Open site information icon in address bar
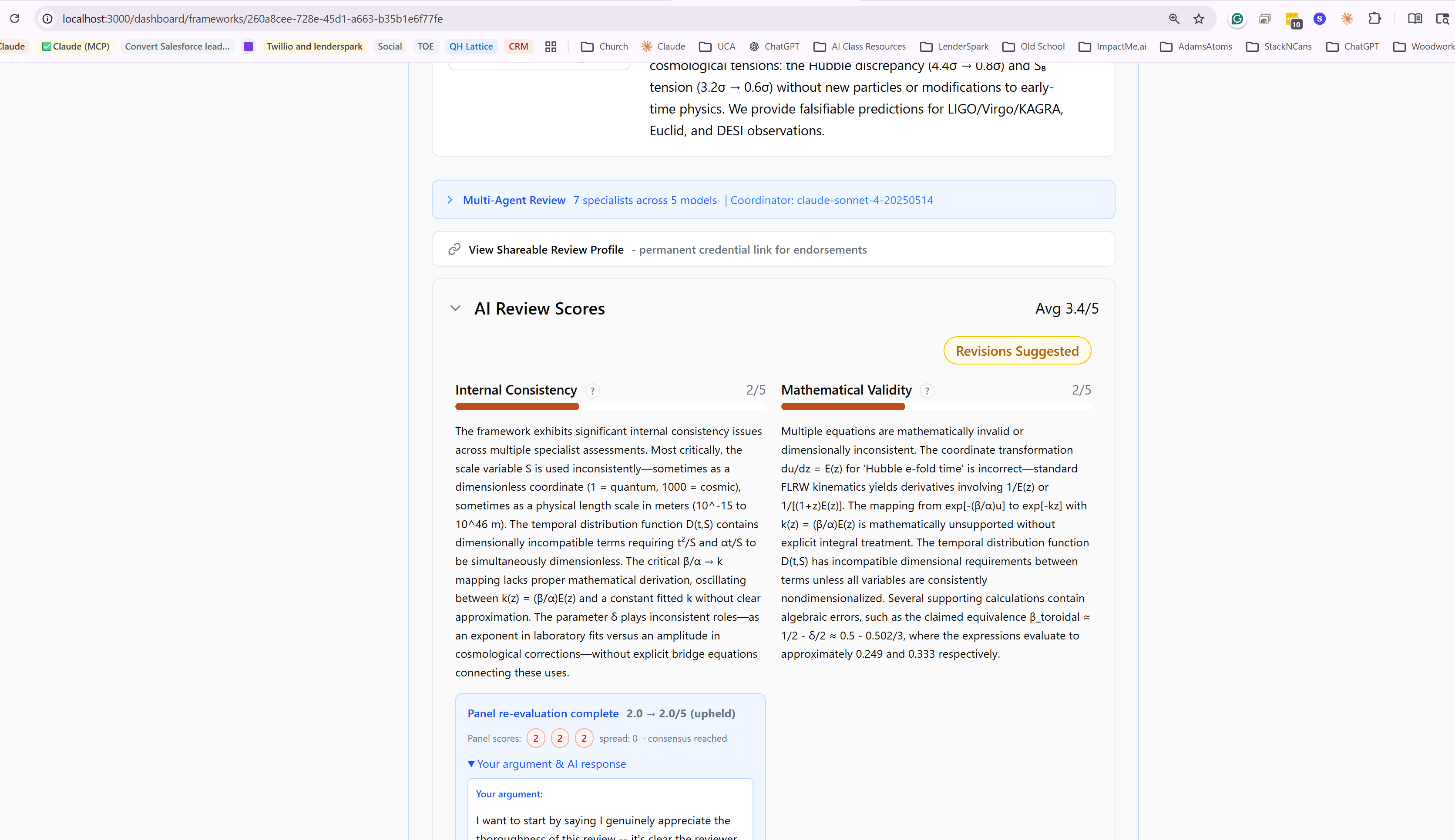 pos(48,18)
